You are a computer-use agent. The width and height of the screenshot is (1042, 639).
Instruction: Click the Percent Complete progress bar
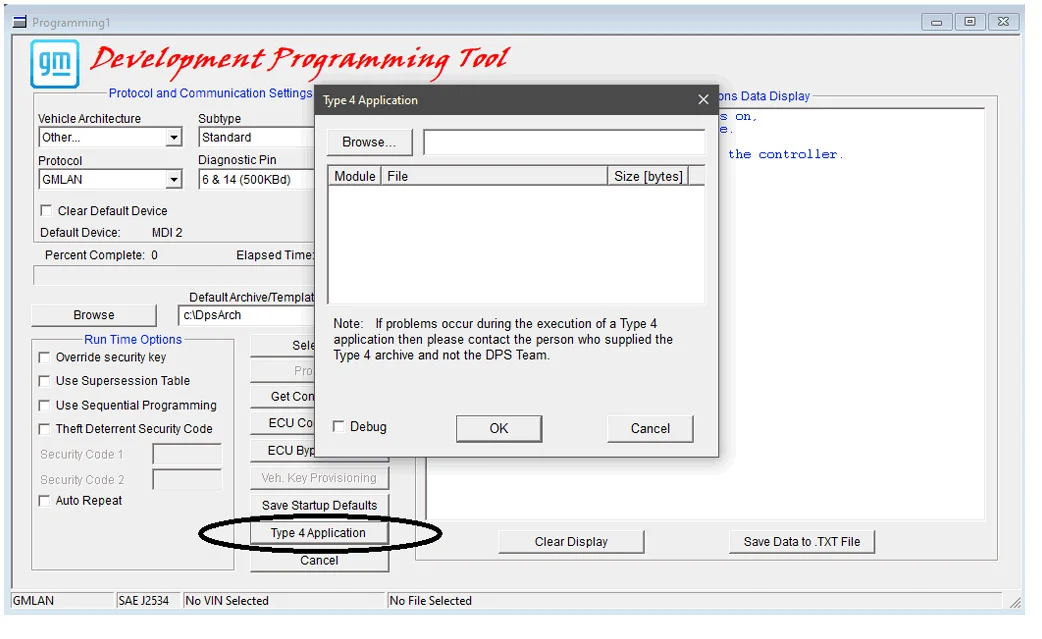coord(174,276)
